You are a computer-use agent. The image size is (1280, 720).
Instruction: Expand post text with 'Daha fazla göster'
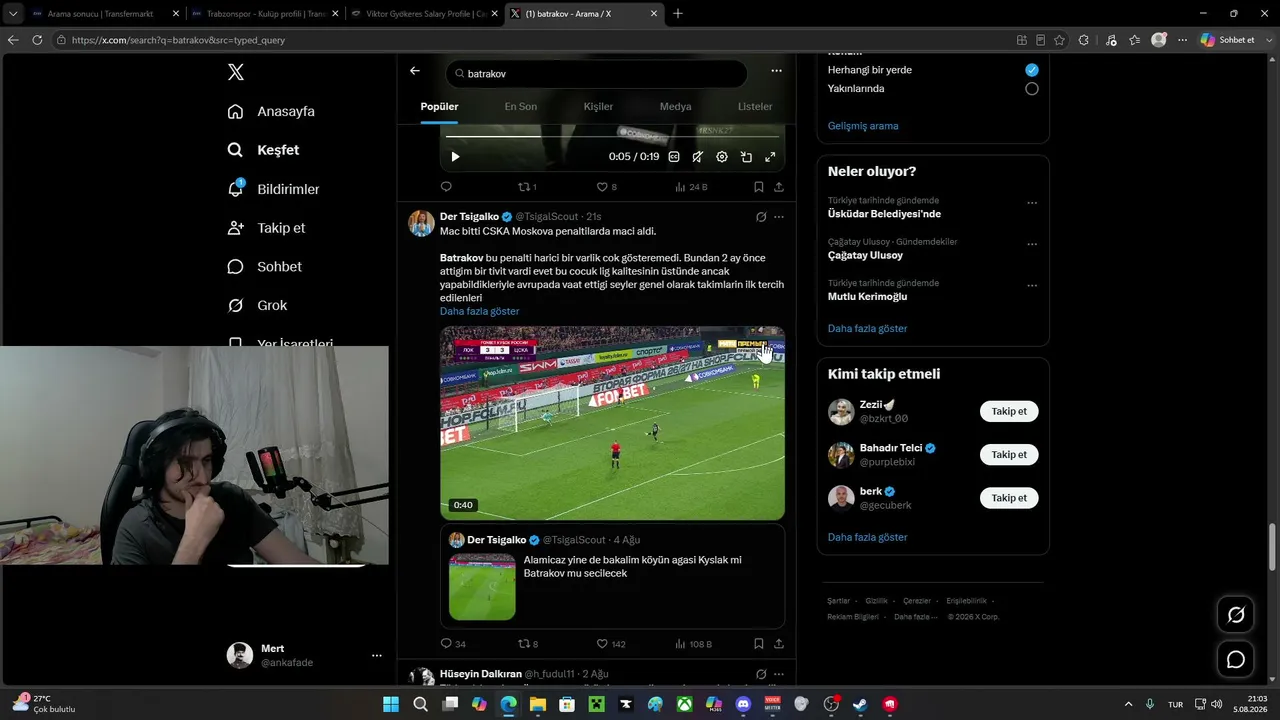(479, 311)
